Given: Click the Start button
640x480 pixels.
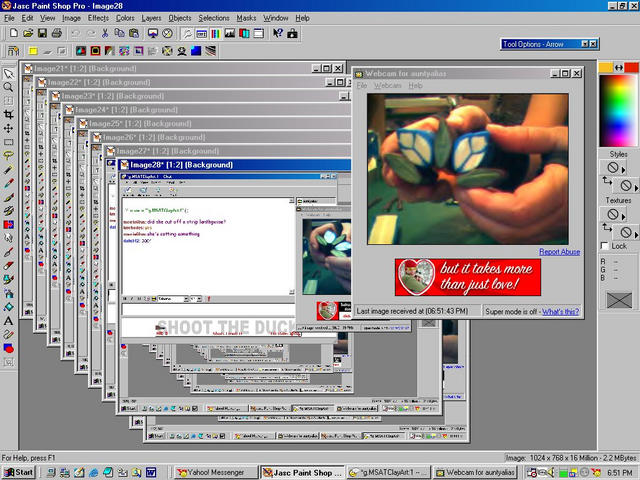Looking at the screenshot, I should 18,472.
